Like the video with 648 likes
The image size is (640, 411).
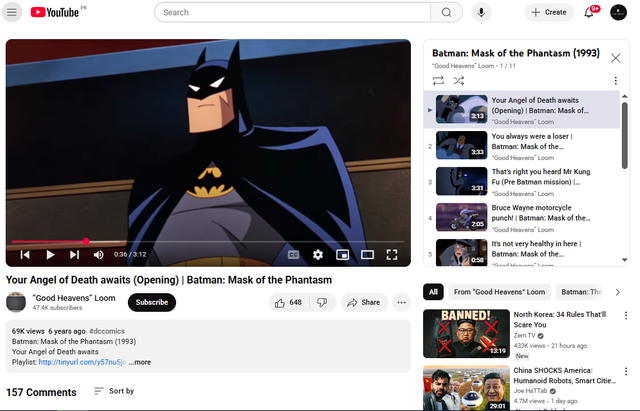point(288,302)
